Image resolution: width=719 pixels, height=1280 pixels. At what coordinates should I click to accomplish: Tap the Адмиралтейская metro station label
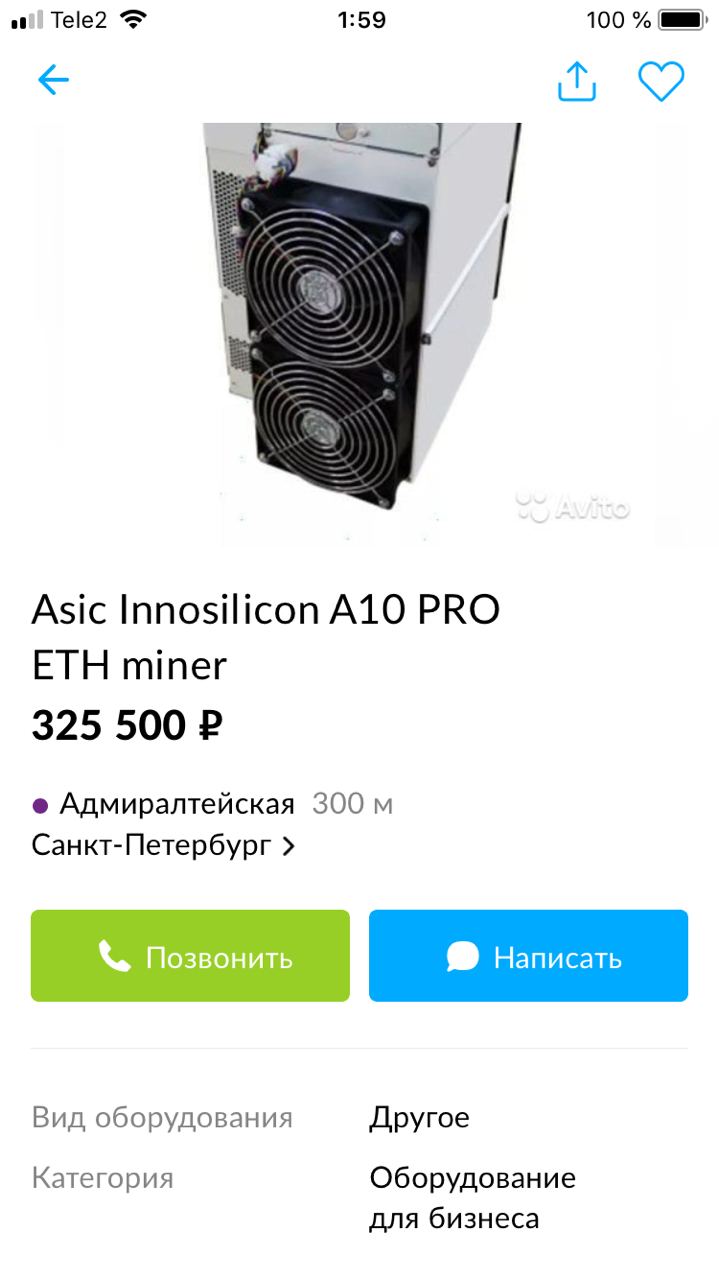177,804
